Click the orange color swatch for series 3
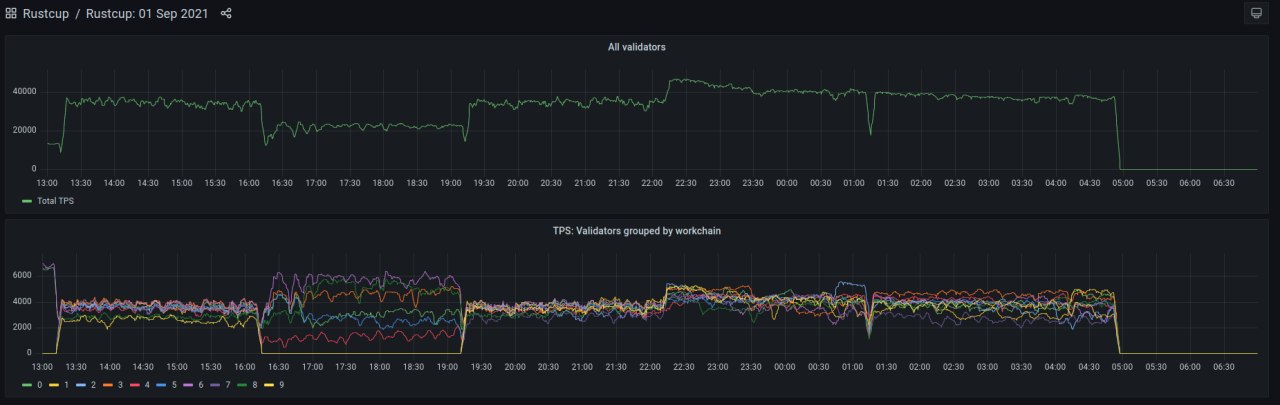Image resolution: width=1280 pixels, height=405 pixels. [107, 384]
